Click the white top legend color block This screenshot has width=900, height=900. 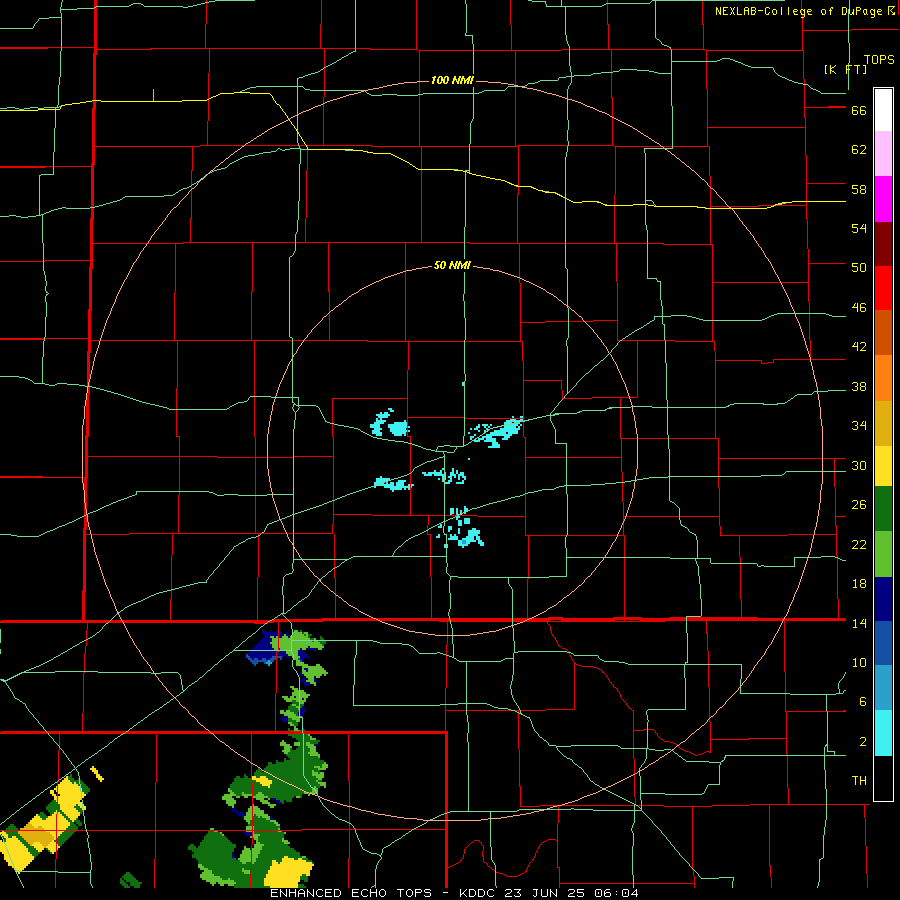pyautogui.click(x=883, y=110)
